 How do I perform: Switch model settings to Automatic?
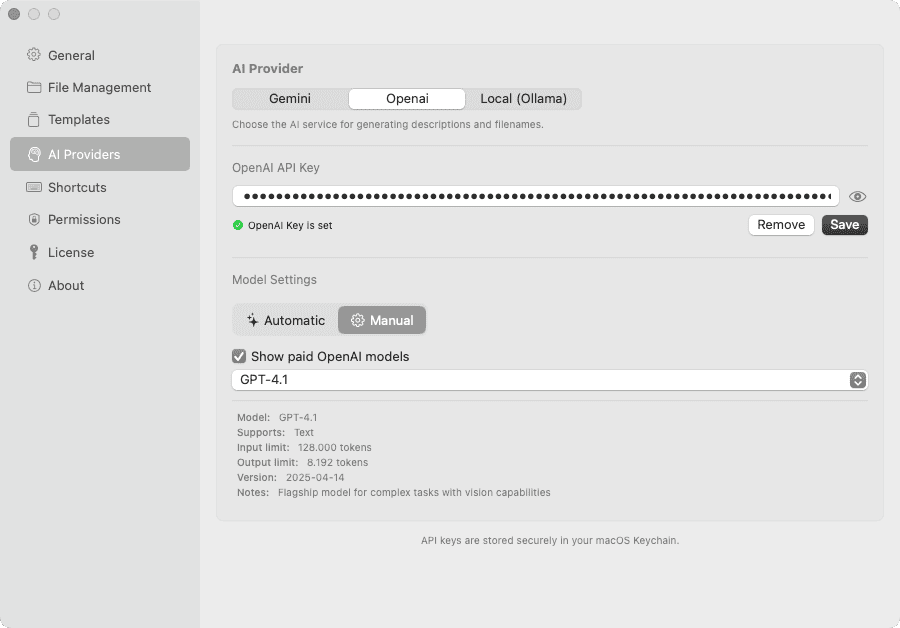[286, 320]
